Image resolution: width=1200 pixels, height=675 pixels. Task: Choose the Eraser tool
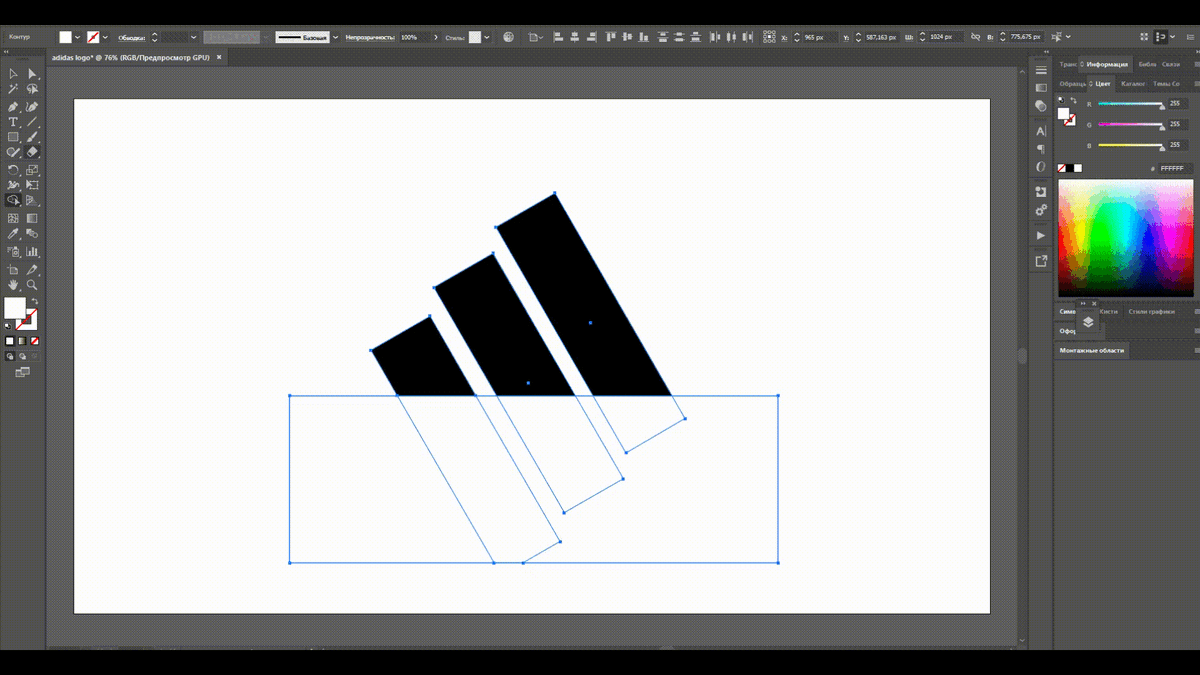[x=32, y=152]
